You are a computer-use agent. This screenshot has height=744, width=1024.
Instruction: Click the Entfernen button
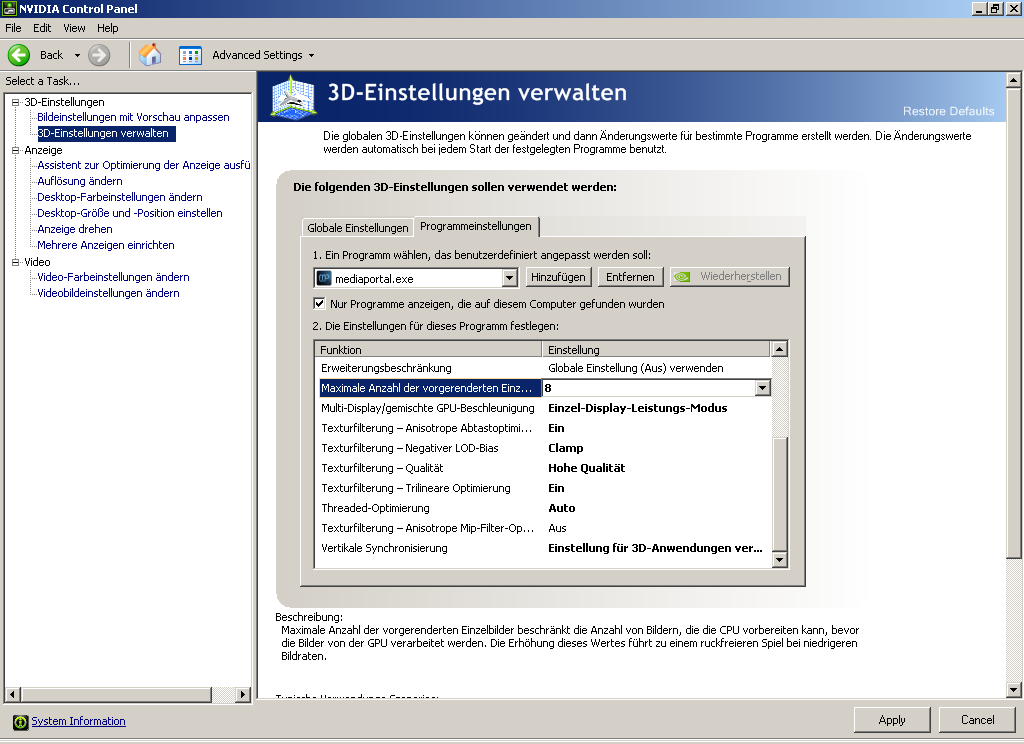630,277
